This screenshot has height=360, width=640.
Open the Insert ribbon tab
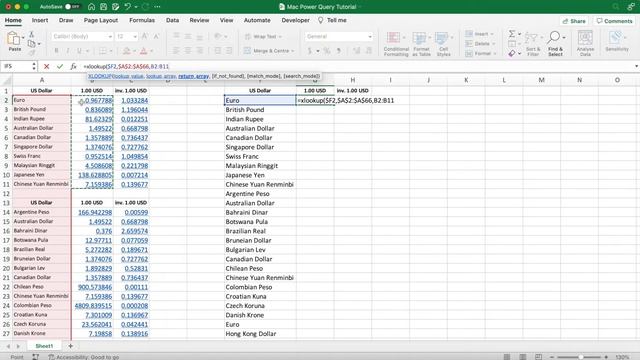pos(40,20)
